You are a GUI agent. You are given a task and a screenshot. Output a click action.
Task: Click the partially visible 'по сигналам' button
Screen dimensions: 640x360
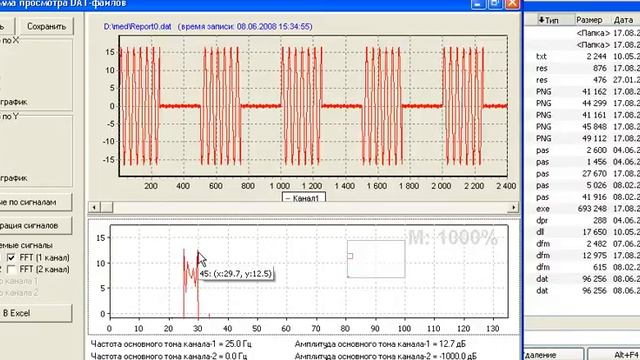(36, 202)
